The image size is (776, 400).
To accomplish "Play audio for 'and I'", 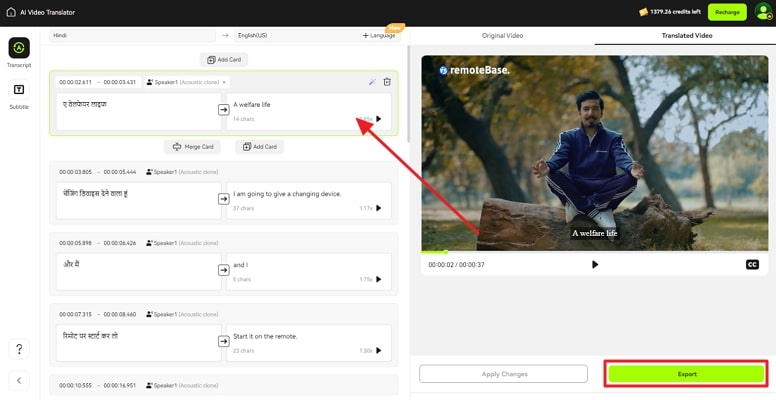I will 379,279.
